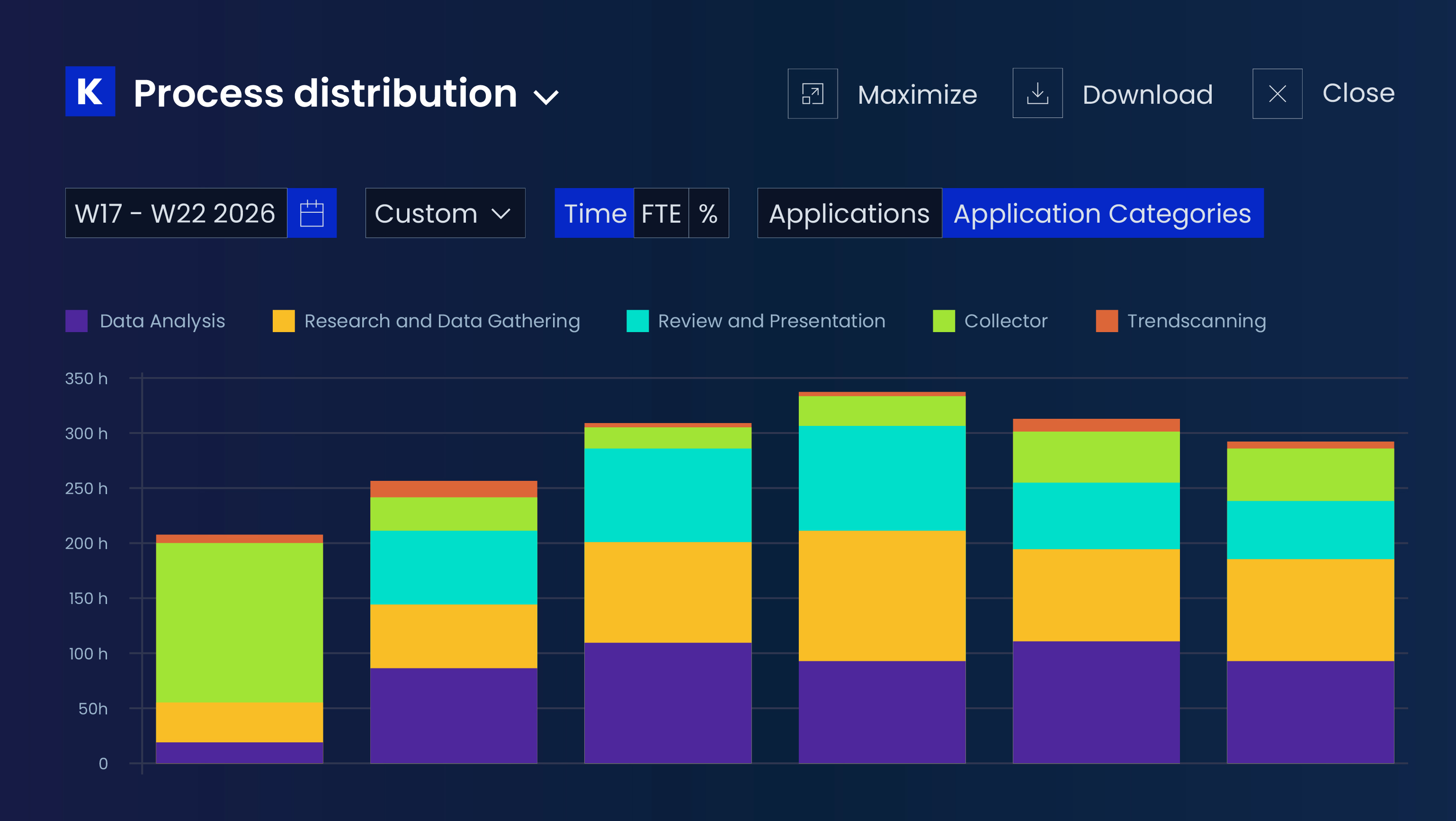Click the Data Analysis legend label
Image resolution: width=1456 pixels, height=821 pixels.
point(162,321)
